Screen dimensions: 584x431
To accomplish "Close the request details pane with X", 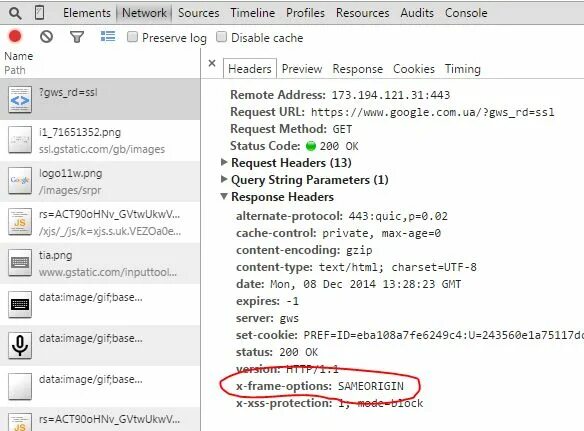I will [x=212, y=63].
